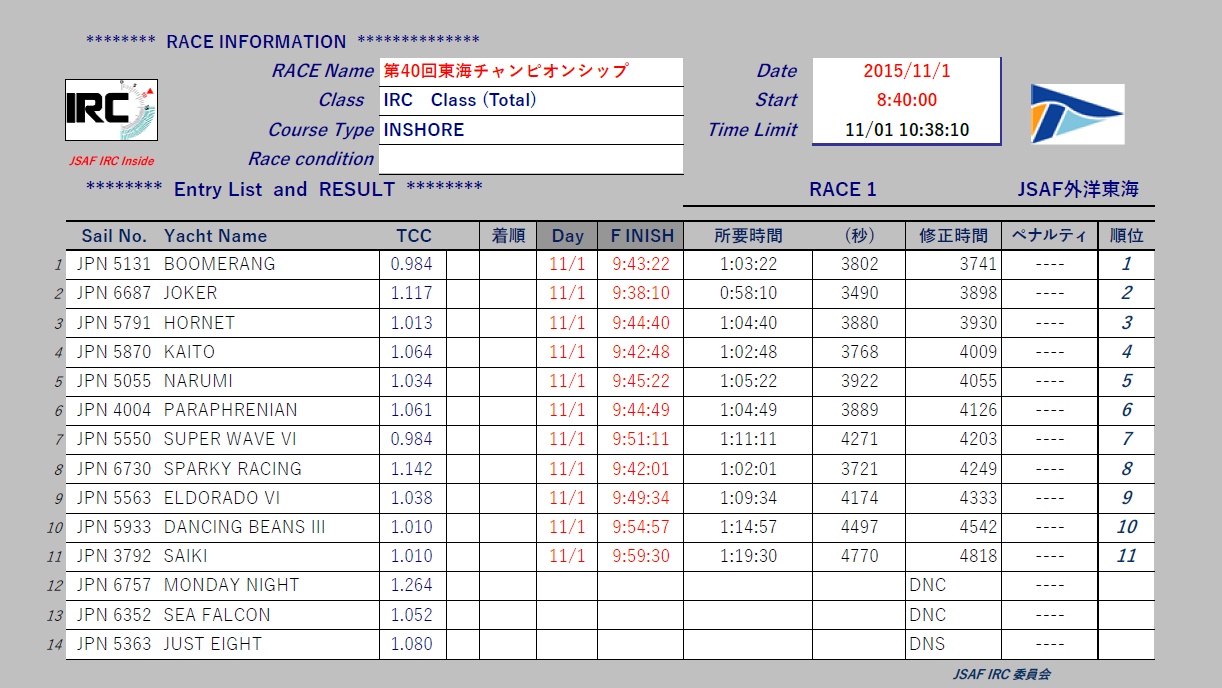1222x688 pixels.
Task: Select JOKER finish time '9:38:10'
Action: pyautogui.click(x=641, y=294)
